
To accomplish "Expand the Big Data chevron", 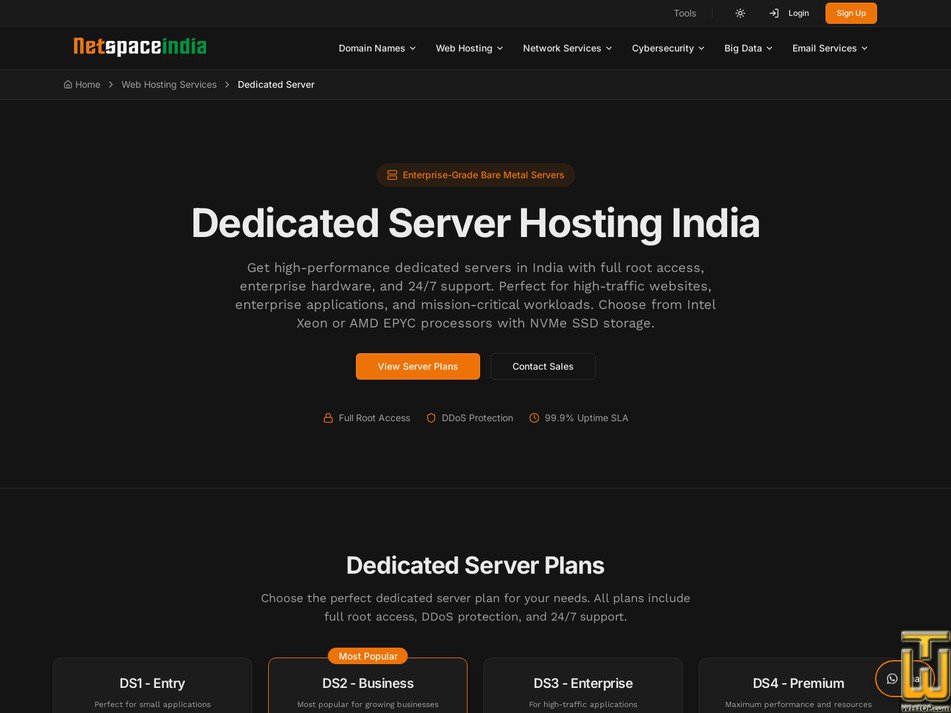I will [769, 49].
